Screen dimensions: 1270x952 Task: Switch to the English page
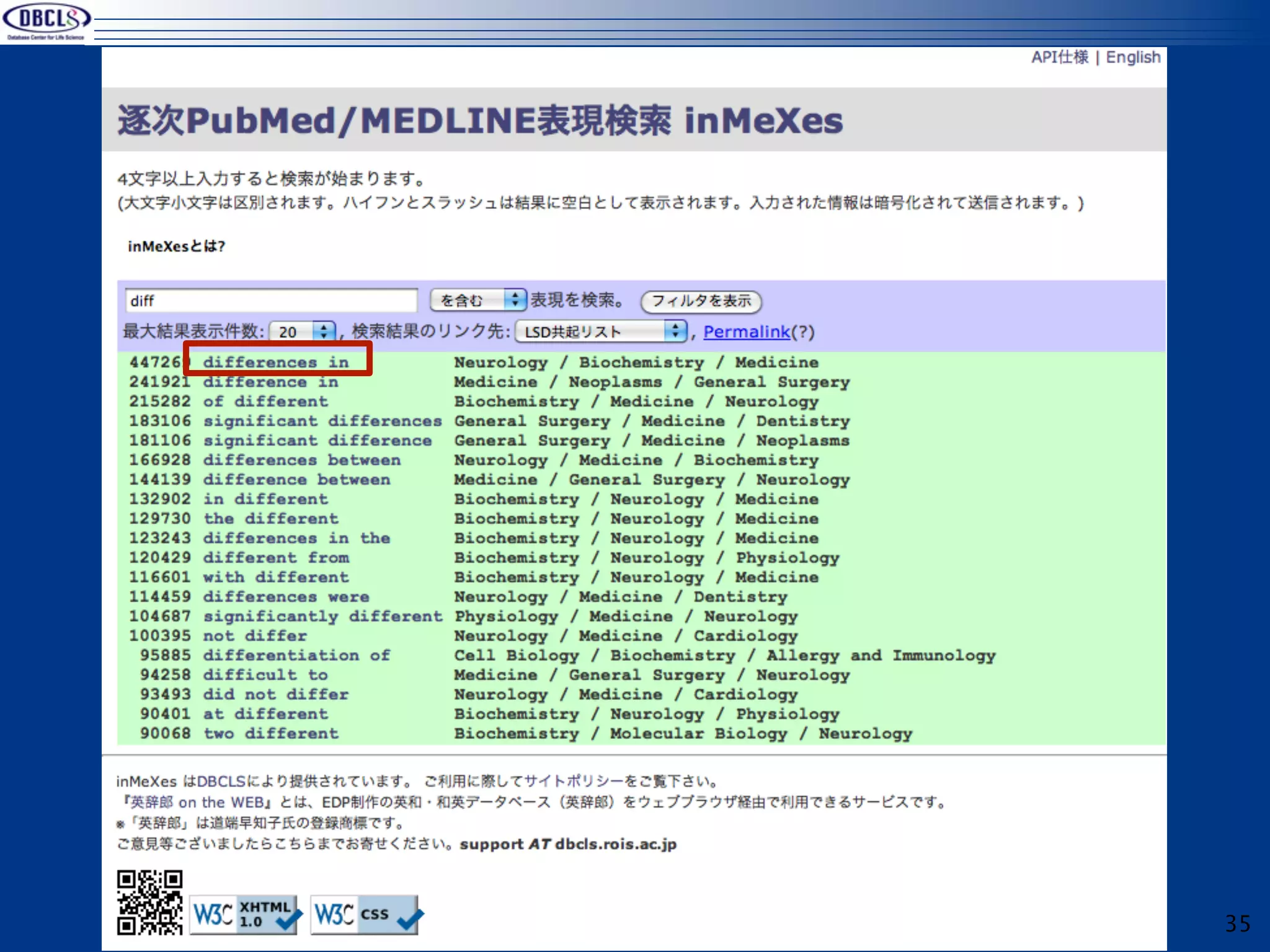pyautogui.click(x=1133, y=58)
